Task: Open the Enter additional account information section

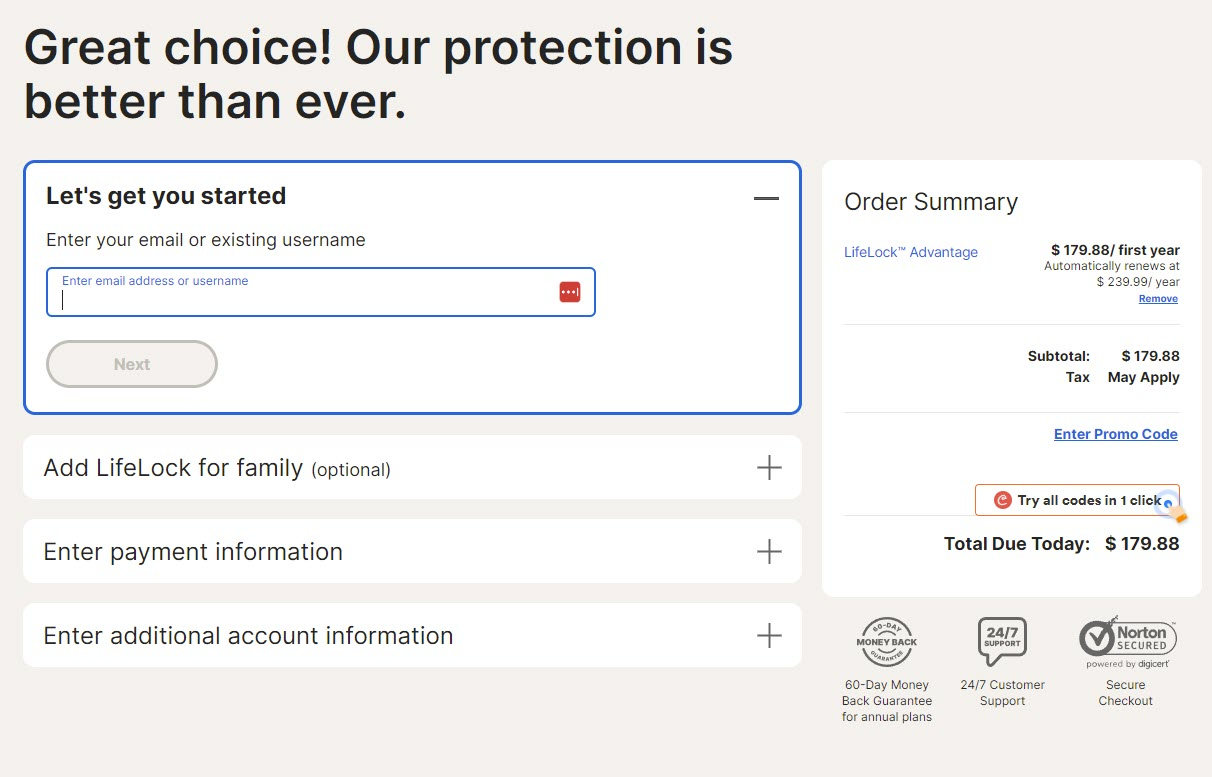Action: 412,635
